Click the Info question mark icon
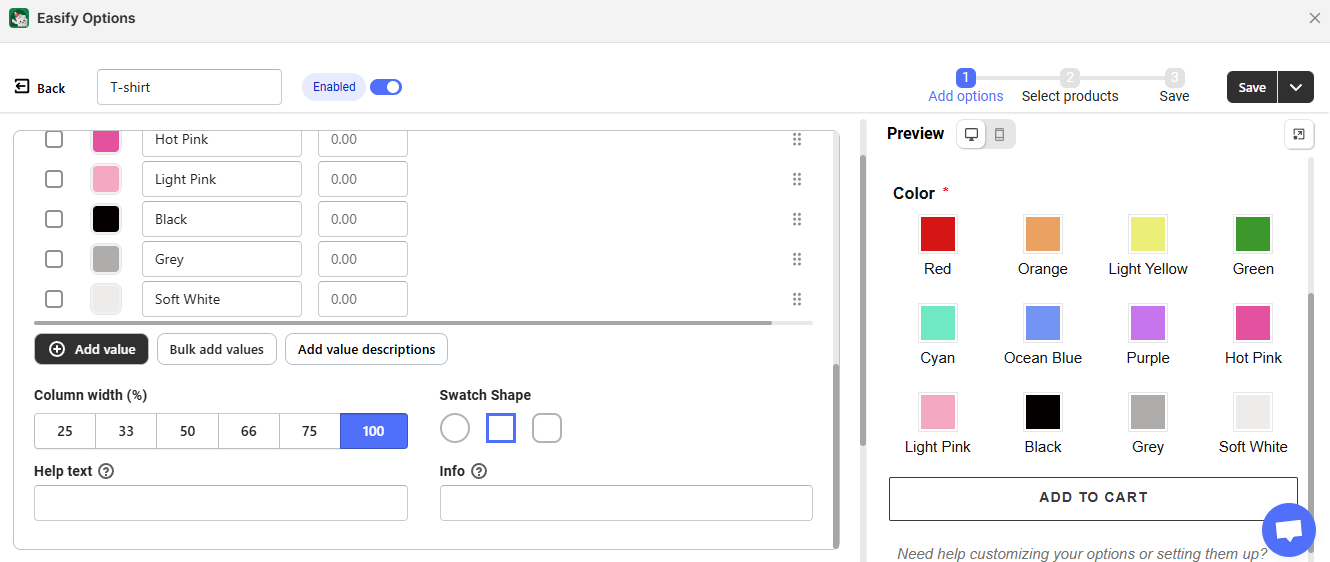The width and height of the screenshot is (1330, 562). point(479,471)
